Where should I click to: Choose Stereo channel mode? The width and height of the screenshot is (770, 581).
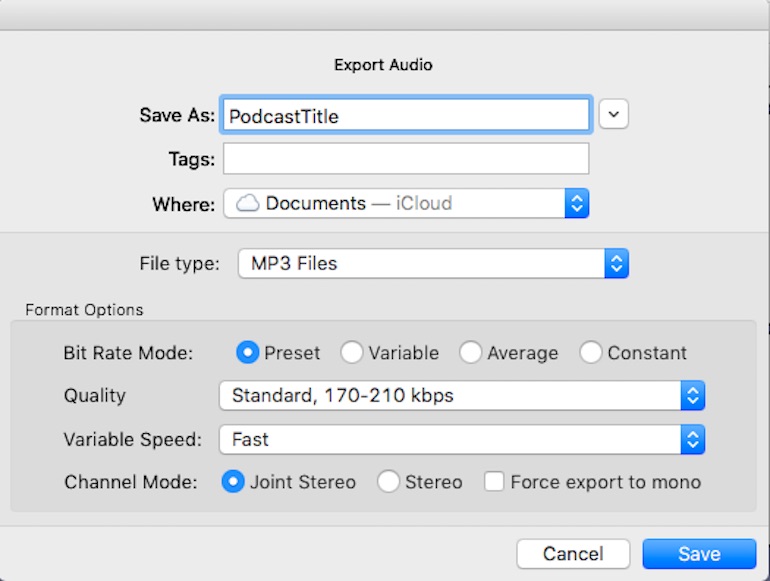click(388, 482)
